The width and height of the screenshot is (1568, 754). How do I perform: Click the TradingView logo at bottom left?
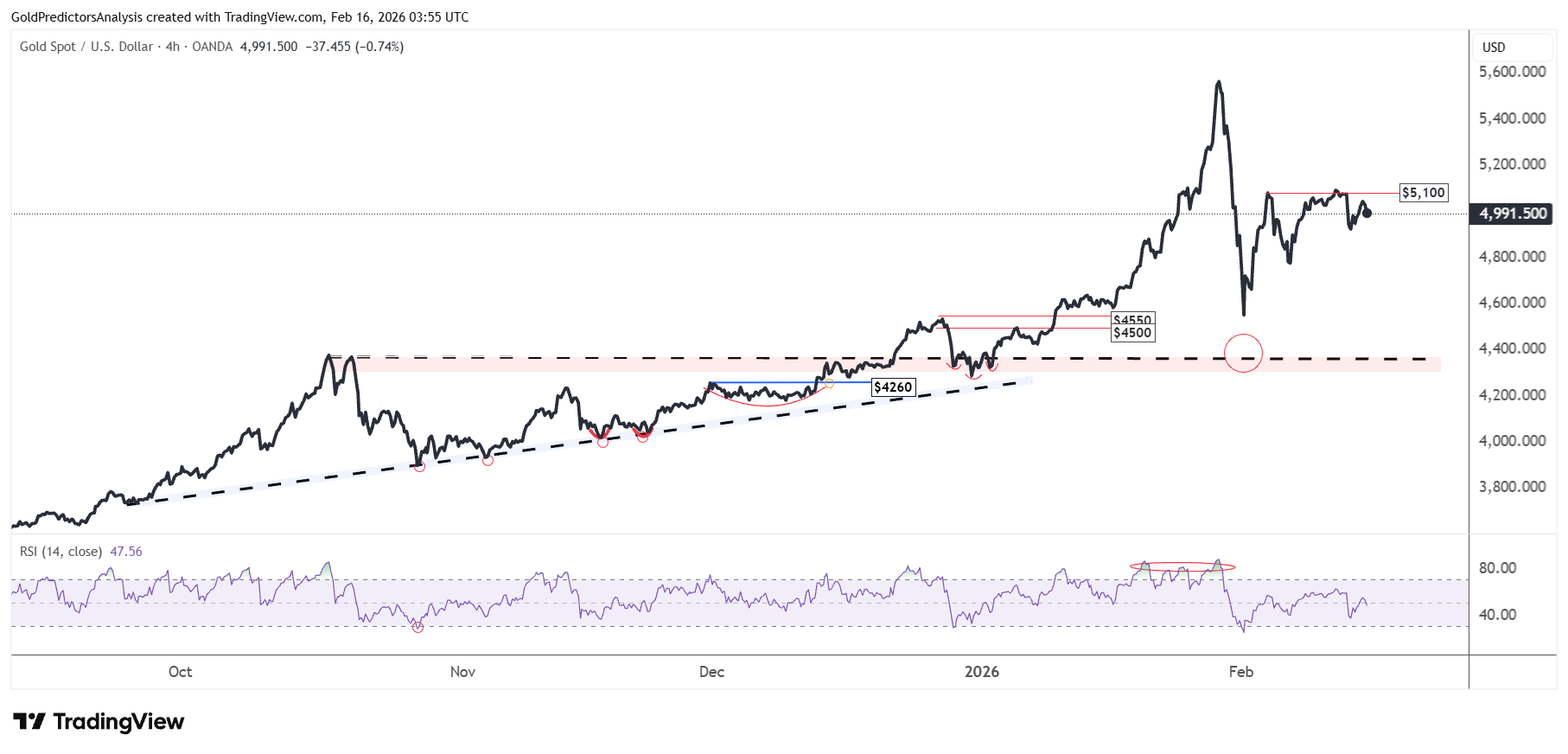[x=99, y=721]
